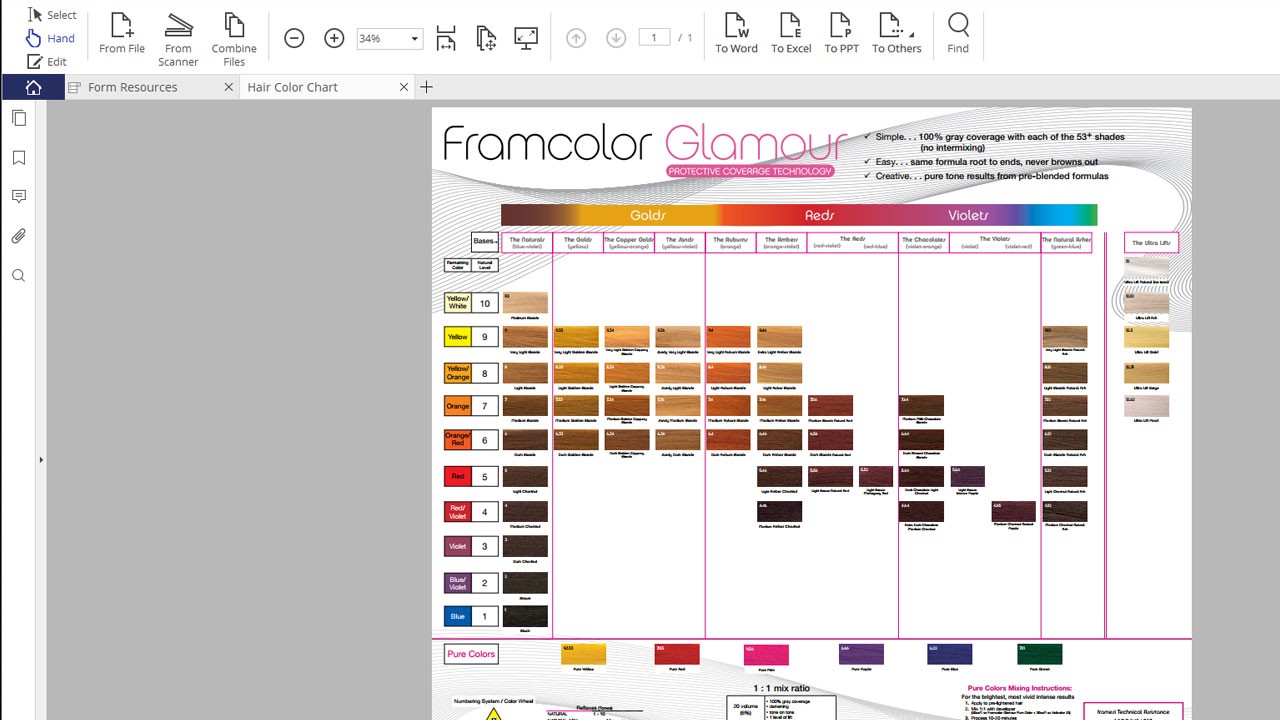Go to the previous page arrow

click(x=576, y=38)
